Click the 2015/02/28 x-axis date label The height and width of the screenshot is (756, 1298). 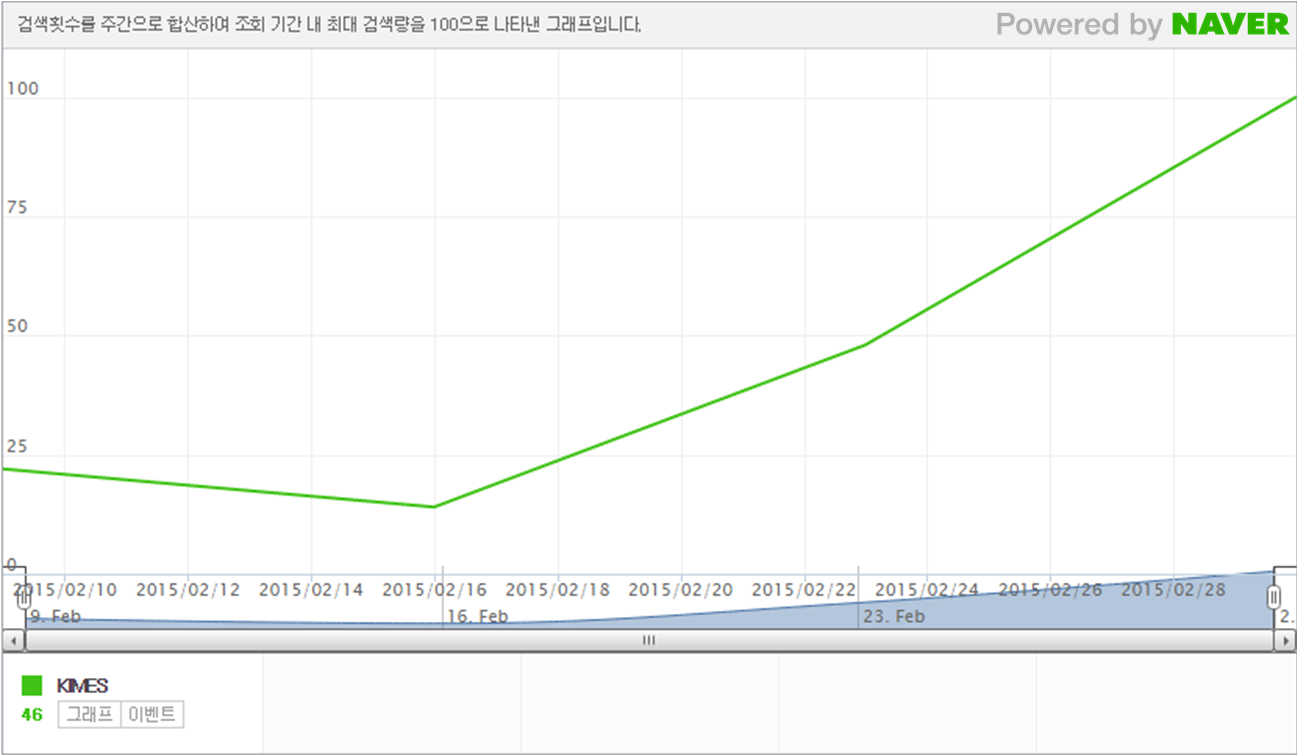pyautogui.click(x=1173, y=590)
